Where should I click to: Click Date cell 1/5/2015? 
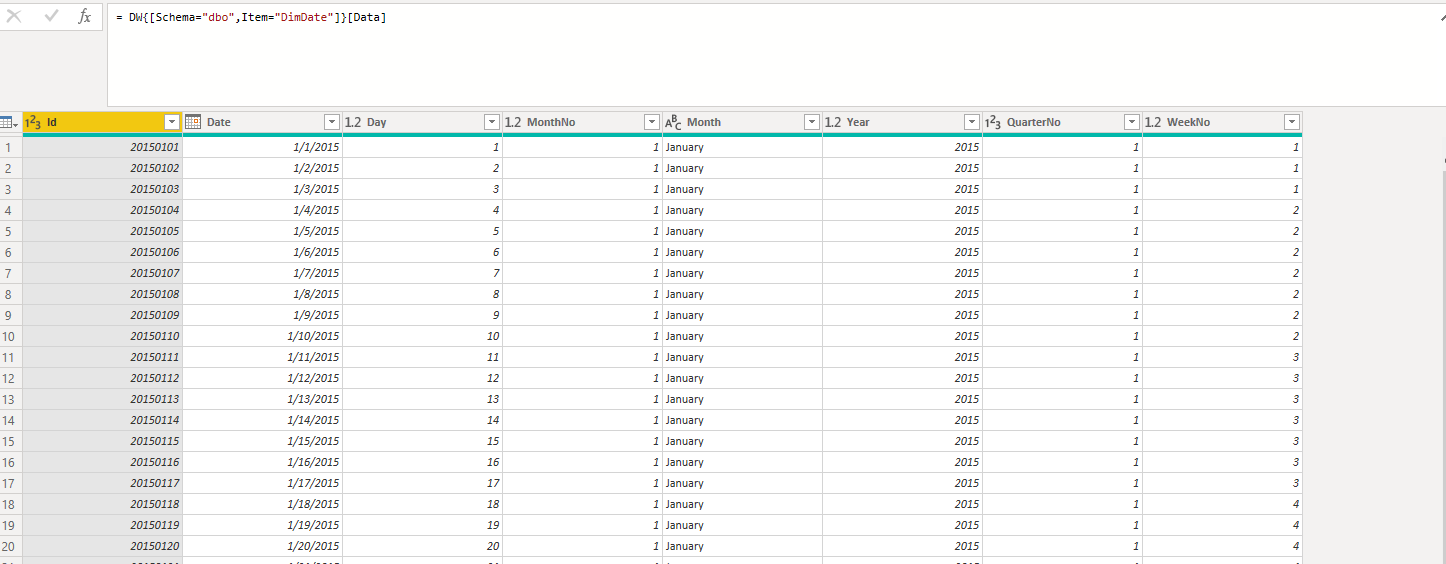point(262,231)
